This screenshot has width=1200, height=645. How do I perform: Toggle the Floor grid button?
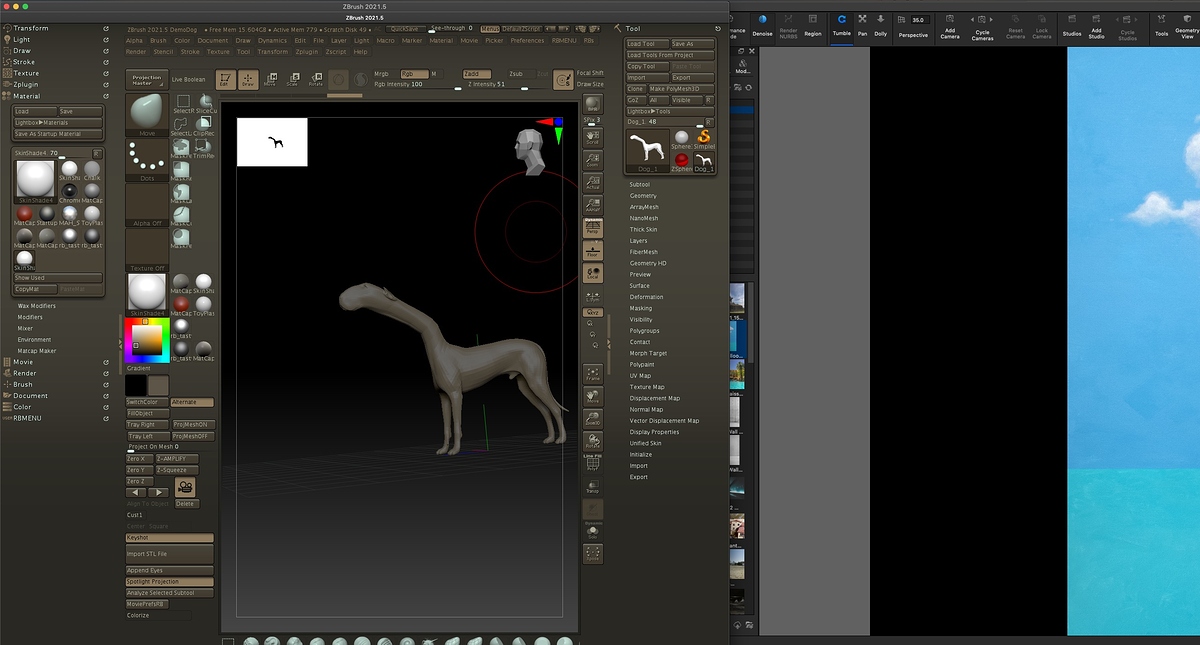coord(592,250)
